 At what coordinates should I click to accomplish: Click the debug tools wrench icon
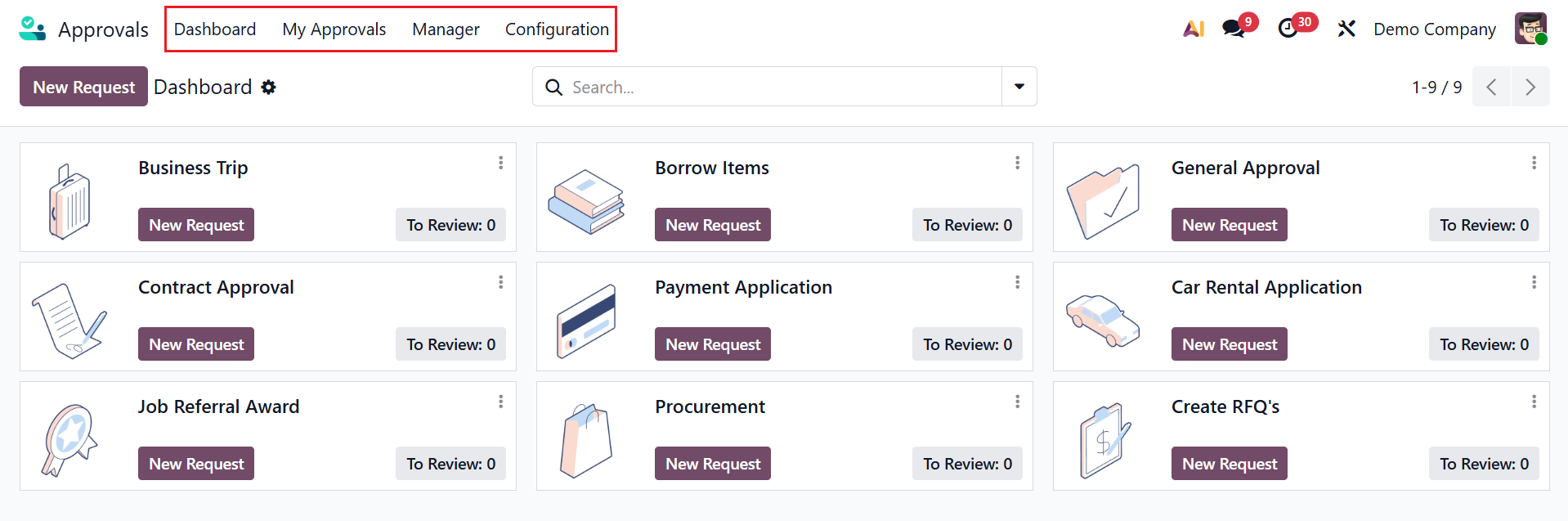(1346, 29)
